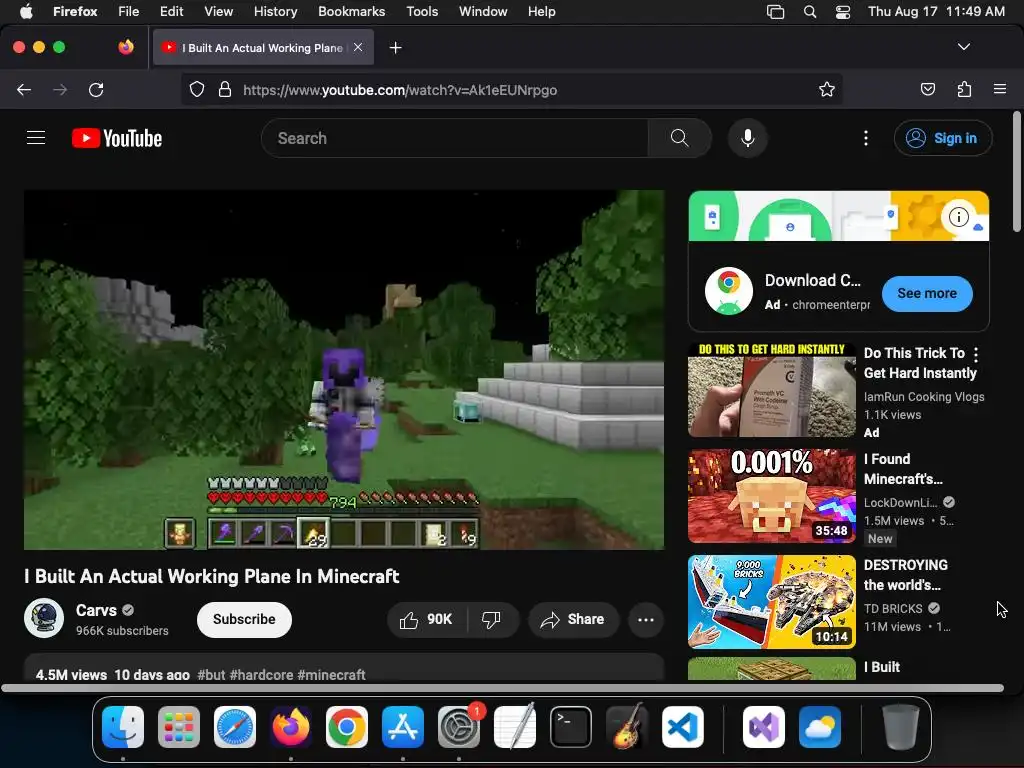Open Do This To Get Hard ad thumbnail
Viewport: 1024px width, 768px height.
click(x=771, y=390)
